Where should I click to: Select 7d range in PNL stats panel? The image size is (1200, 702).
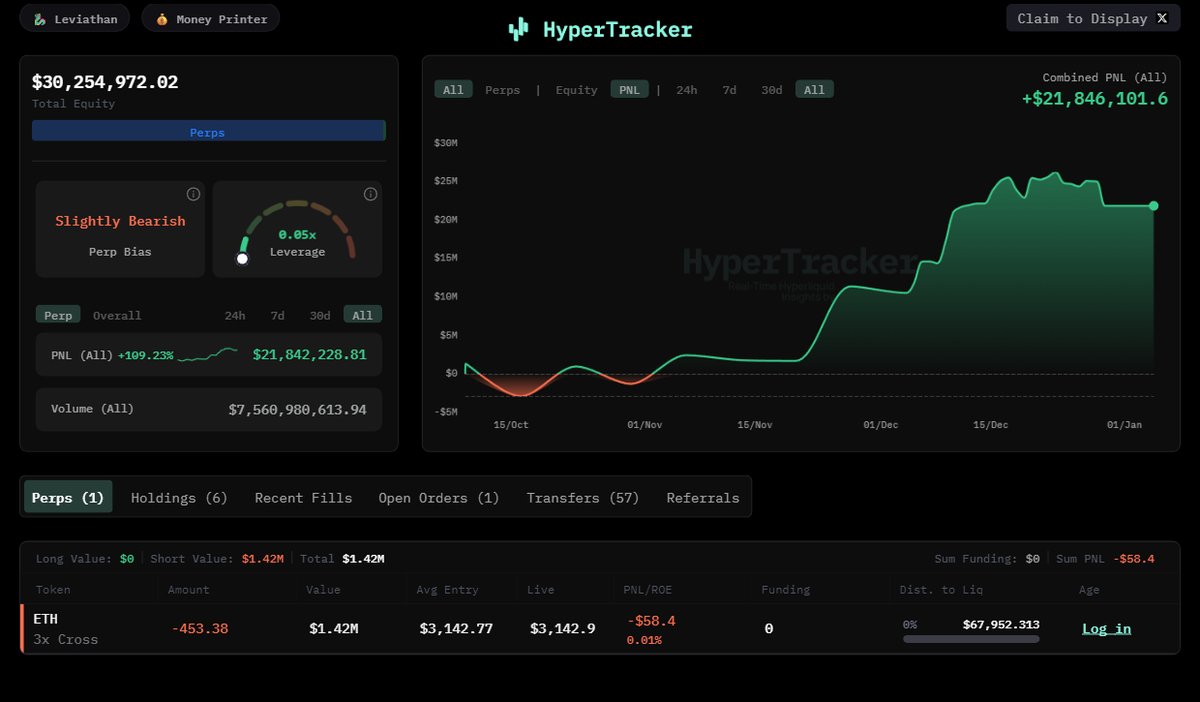point(277,315)
